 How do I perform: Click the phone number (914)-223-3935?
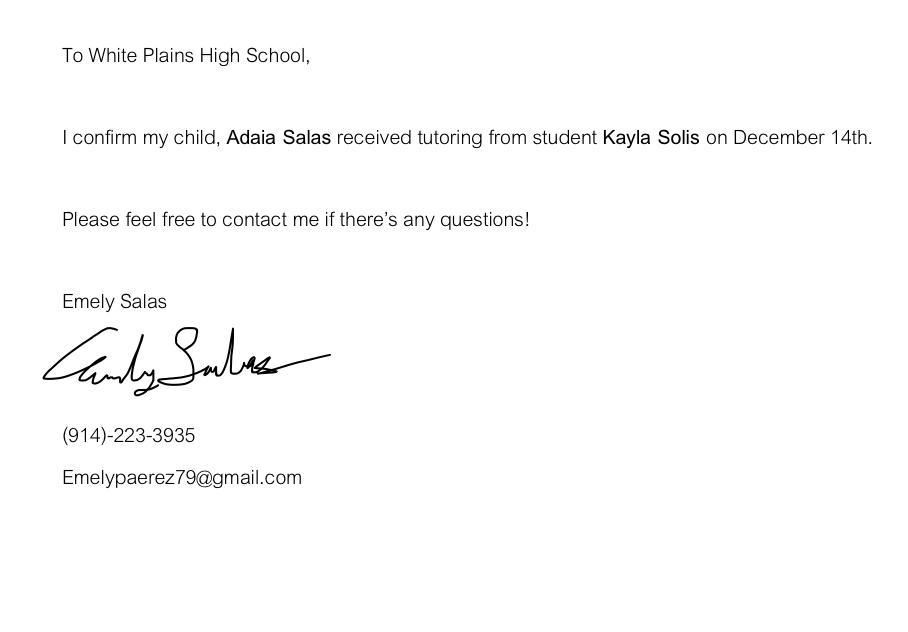click(128, 436)
